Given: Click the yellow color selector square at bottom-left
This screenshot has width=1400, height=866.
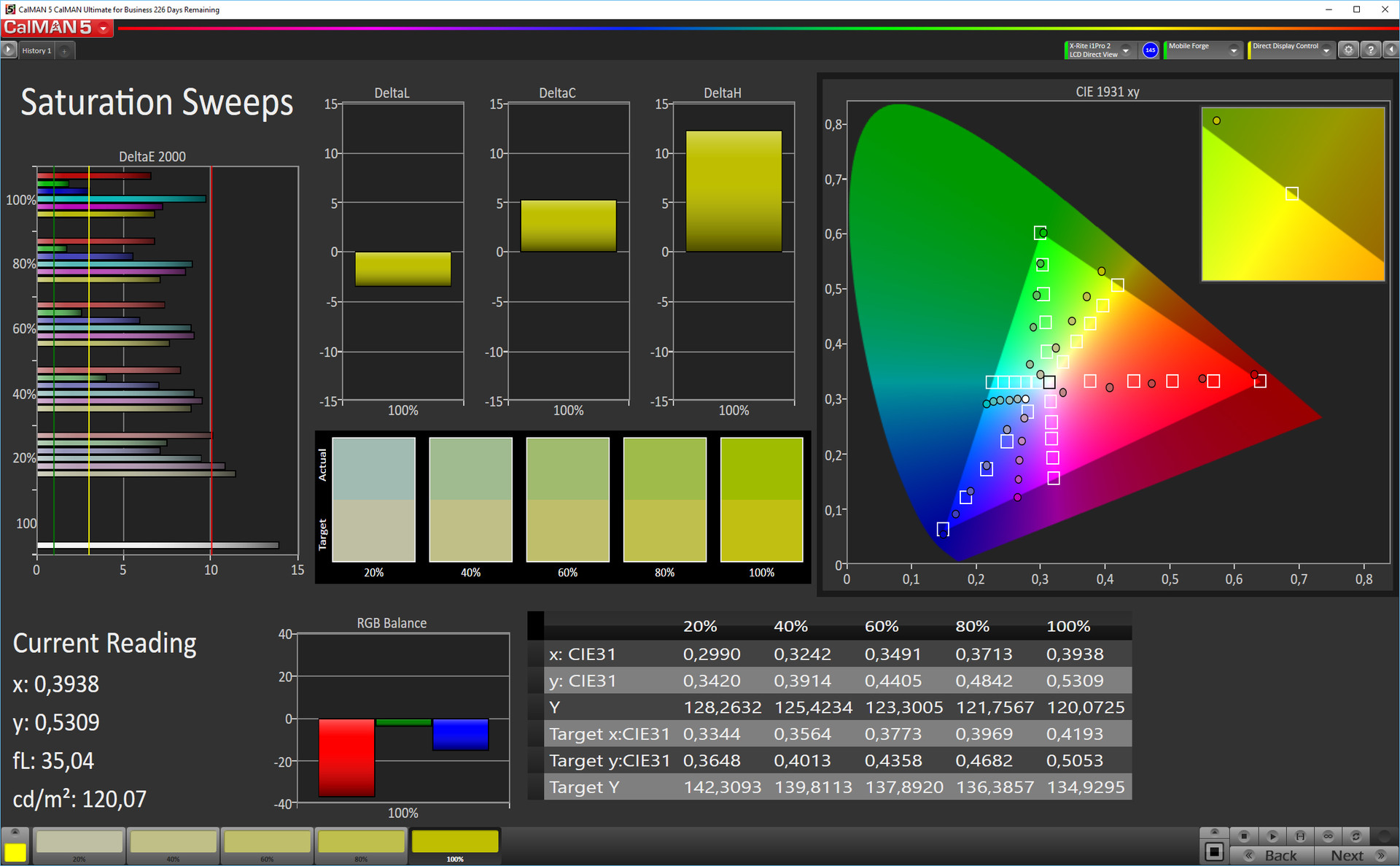Looking at the screenshot, I should (15, 851).
